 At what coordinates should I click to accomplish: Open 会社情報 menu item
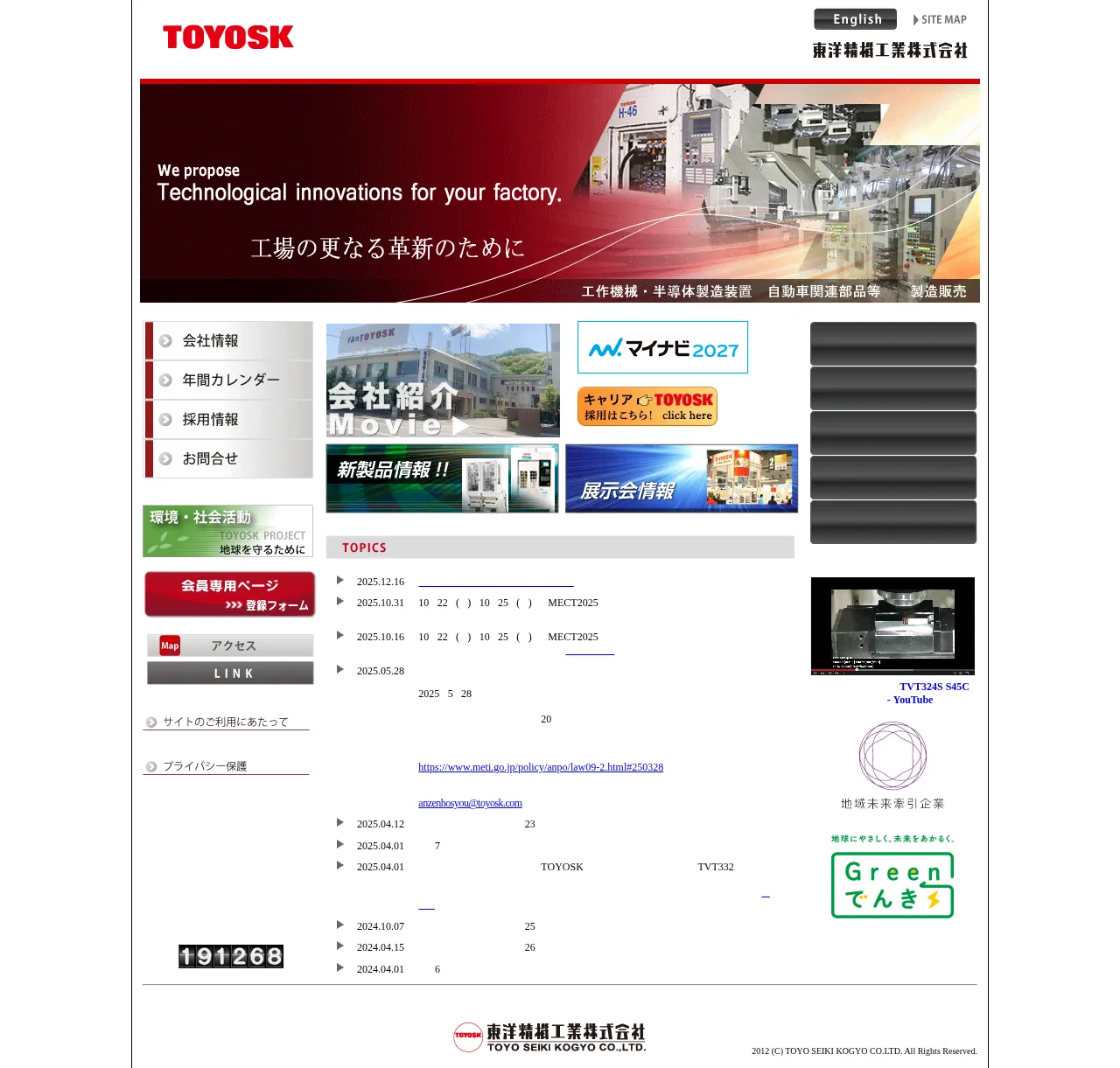(228, 341)
